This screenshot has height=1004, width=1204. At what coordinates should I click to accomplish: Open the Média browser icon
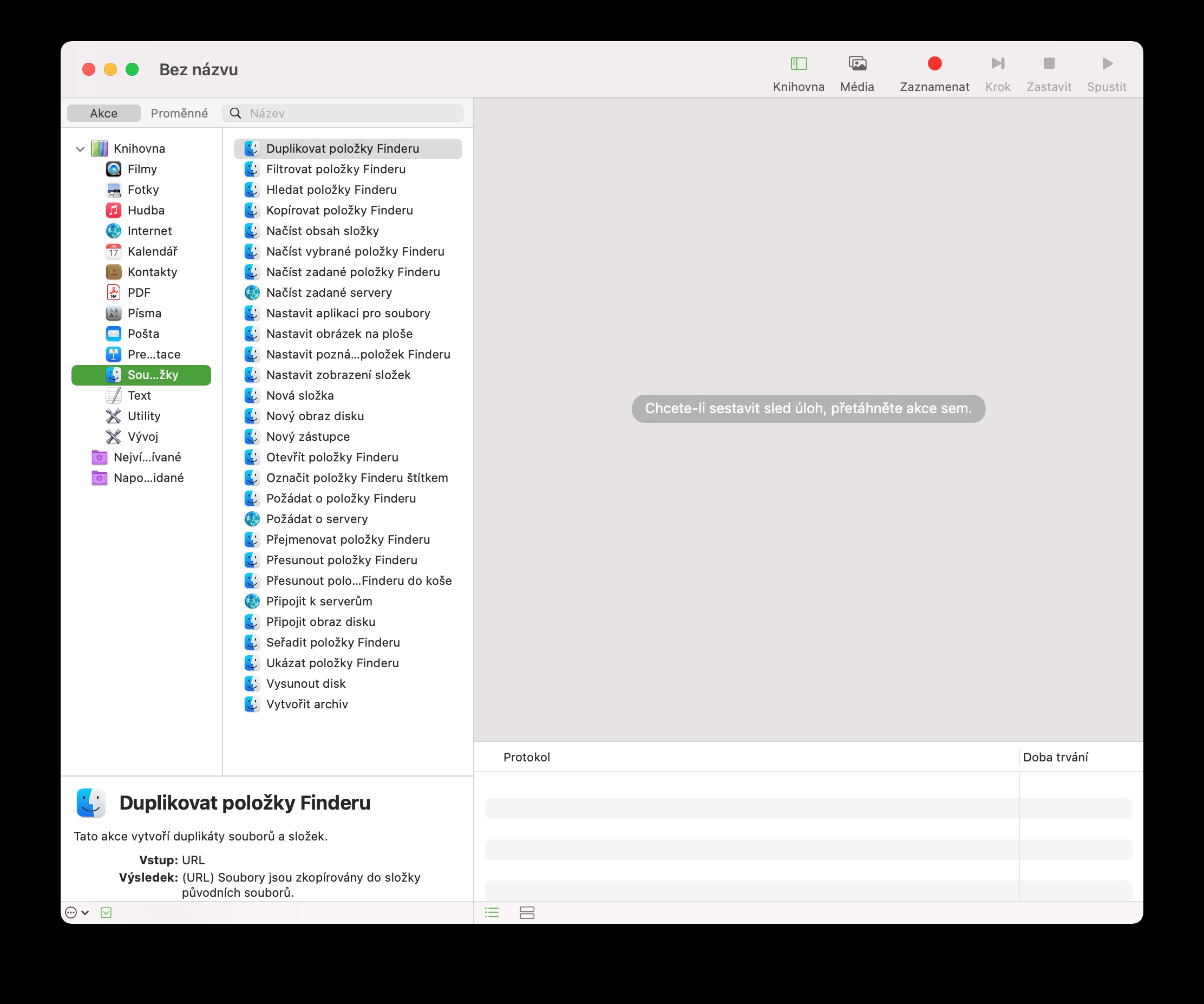tap(856, 64)
